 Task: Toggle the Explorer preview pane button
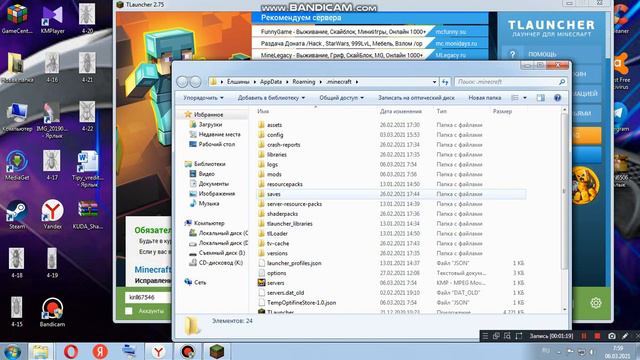[540, 98]
